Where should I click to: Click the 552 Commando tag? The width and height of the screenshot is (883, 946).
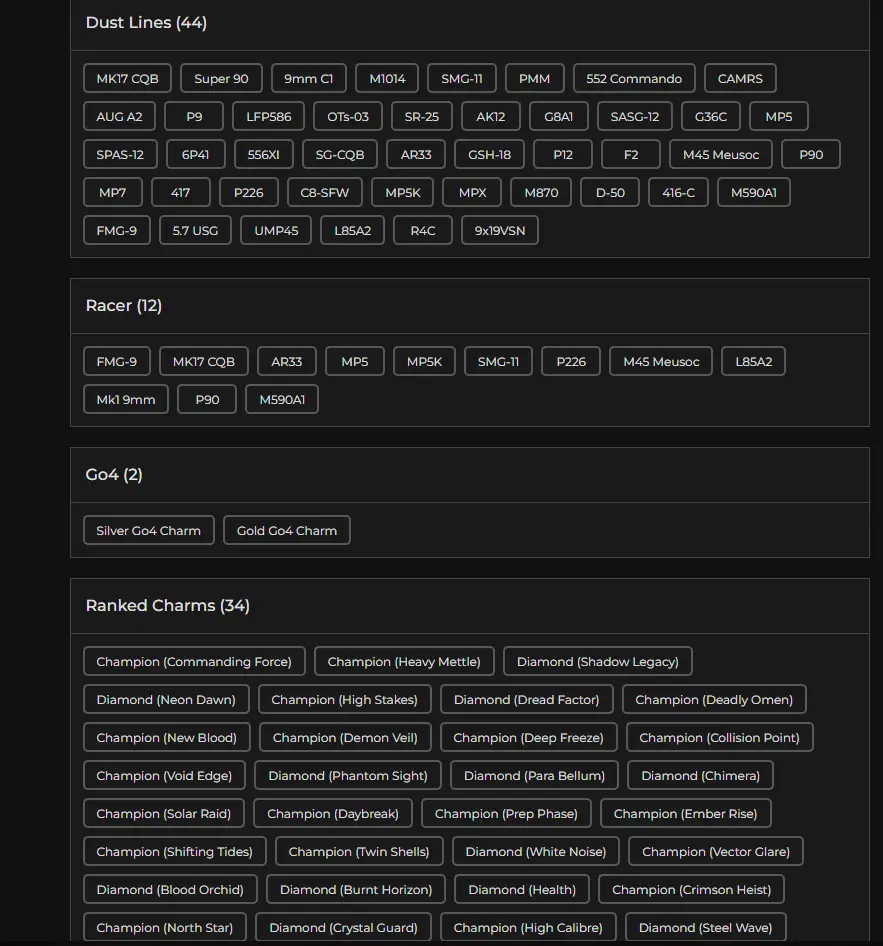click(634, 78)
